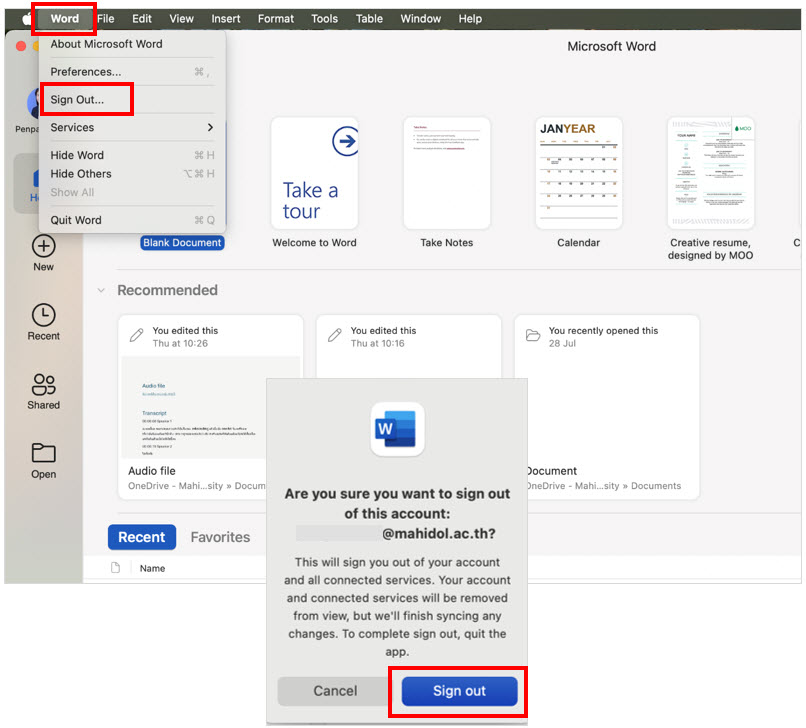This screenshot has height=728, width=806.
Task: Click the Apple menu icon
Action: (x=25, y=19)
